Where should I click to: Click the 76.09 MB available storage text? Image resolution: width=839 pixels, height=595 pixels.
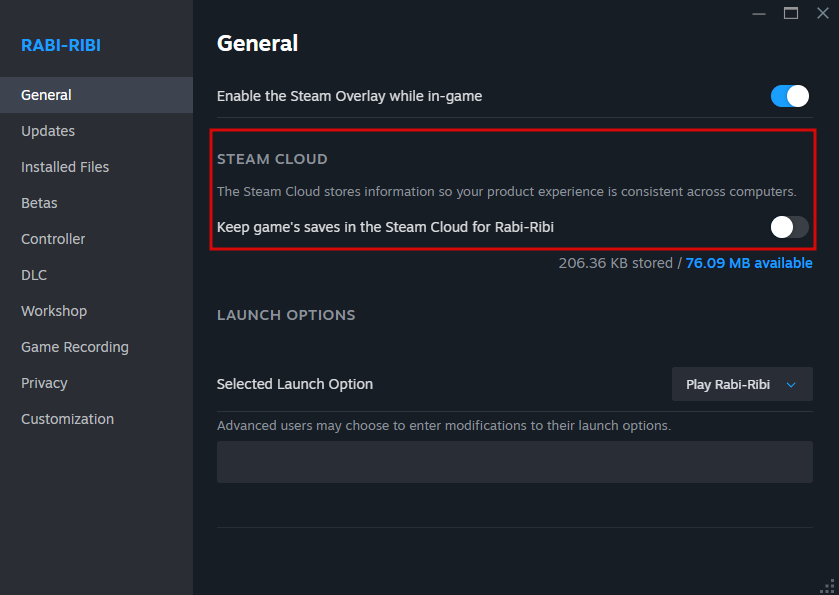tap(749, 263)
